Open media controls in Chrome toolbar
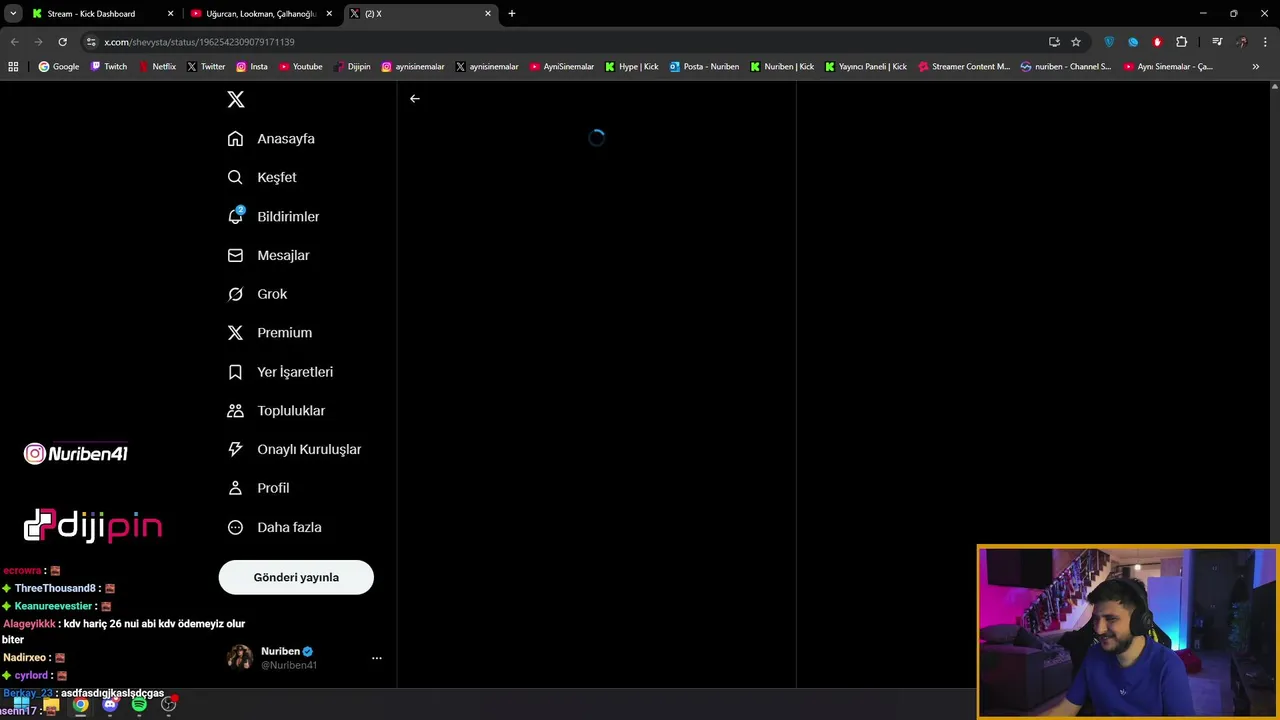 point(1217,42)
